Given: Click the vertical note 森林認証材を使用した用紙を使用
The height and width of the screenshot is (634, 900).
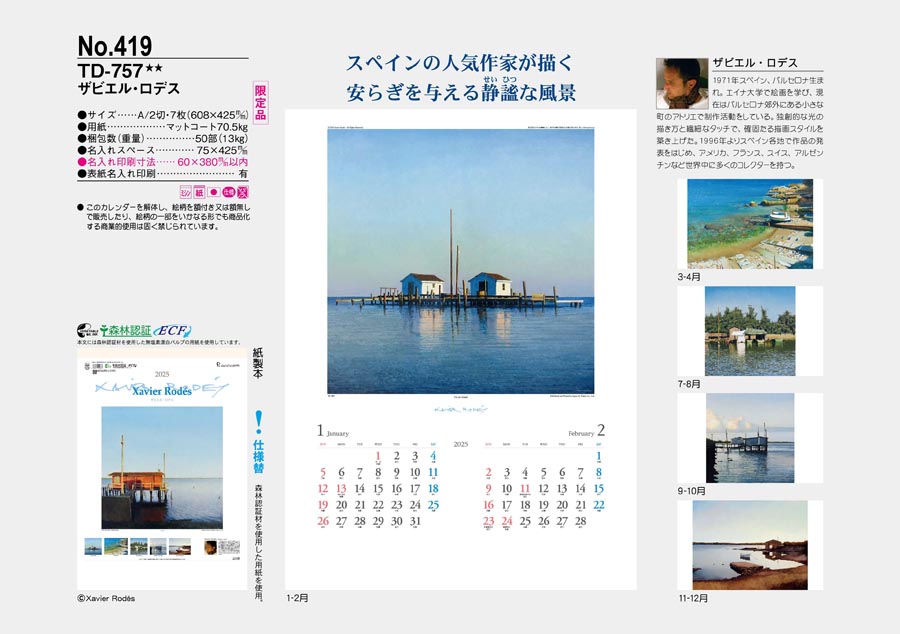Looking at the screenshot, I should point(258,543).
